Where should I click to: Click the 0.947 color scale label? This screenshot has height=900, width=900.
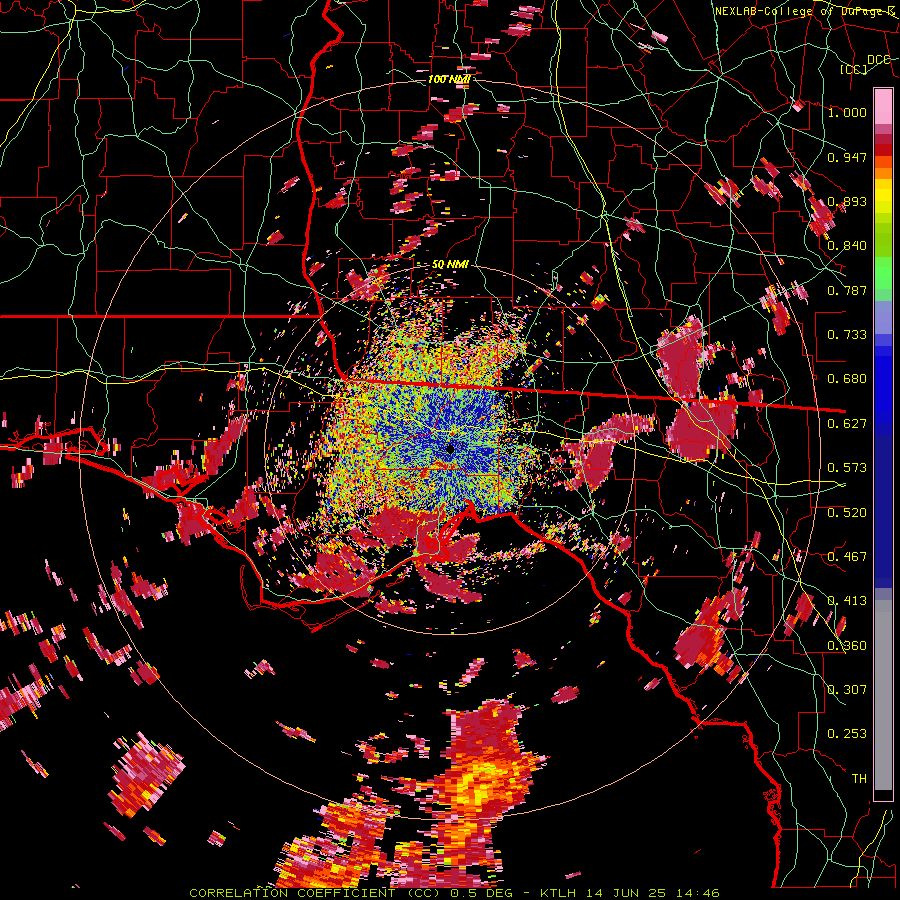[847, 157]
